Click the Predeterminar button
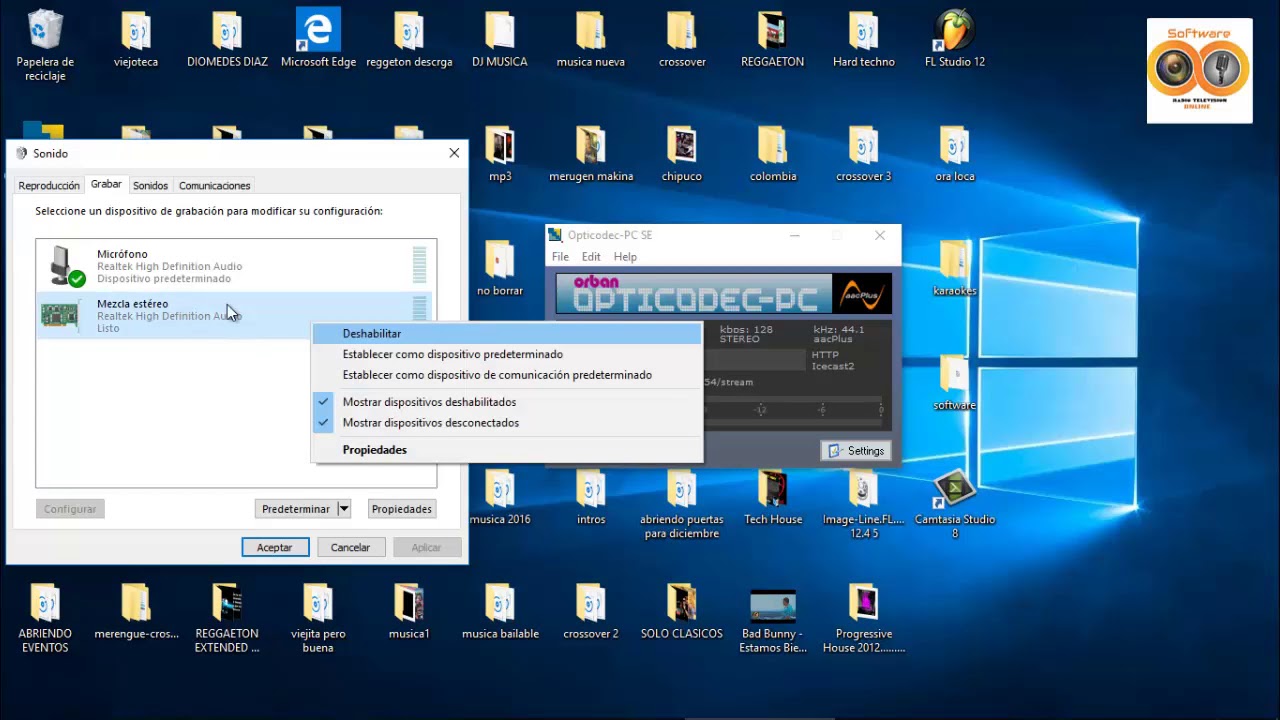Screen dimensions: 1280x720 click(296, 509)
